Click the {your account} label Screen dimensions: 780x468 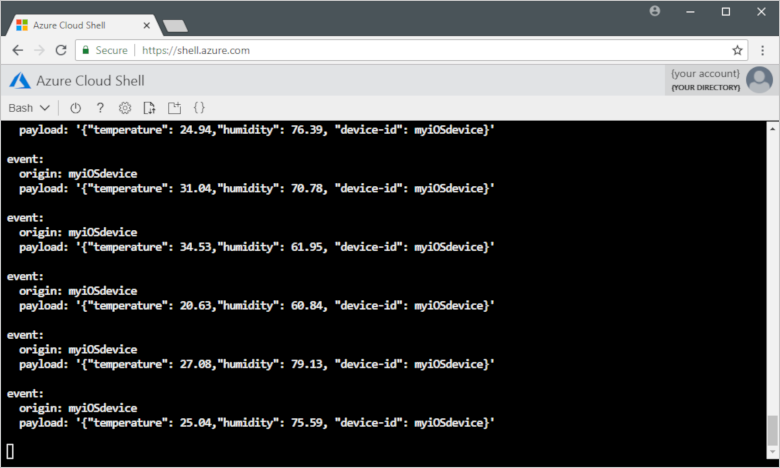tap(705, 74)
